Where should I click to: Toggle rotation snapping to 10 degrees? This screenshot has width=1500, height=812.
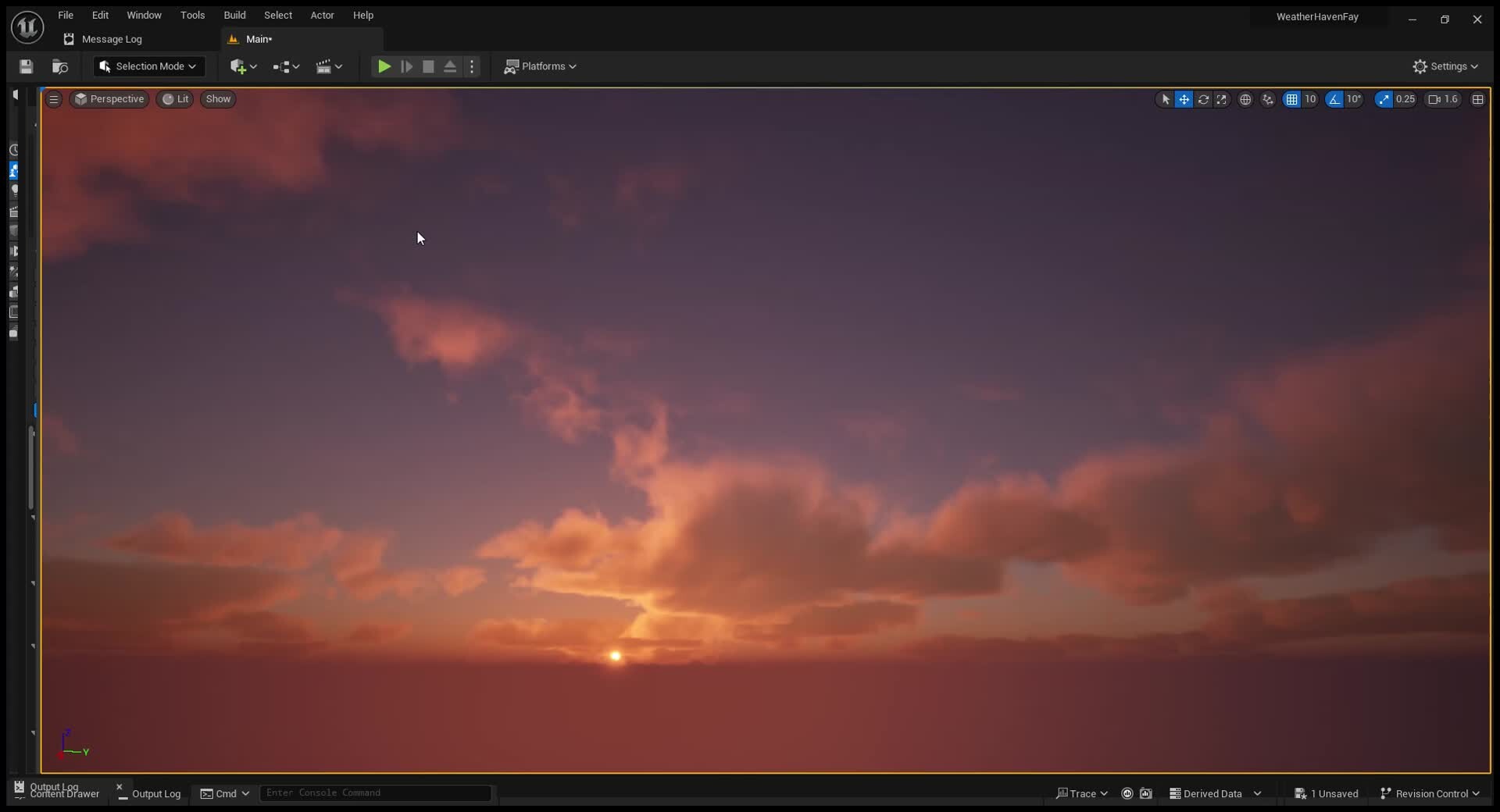click(x=1334, y=99)
